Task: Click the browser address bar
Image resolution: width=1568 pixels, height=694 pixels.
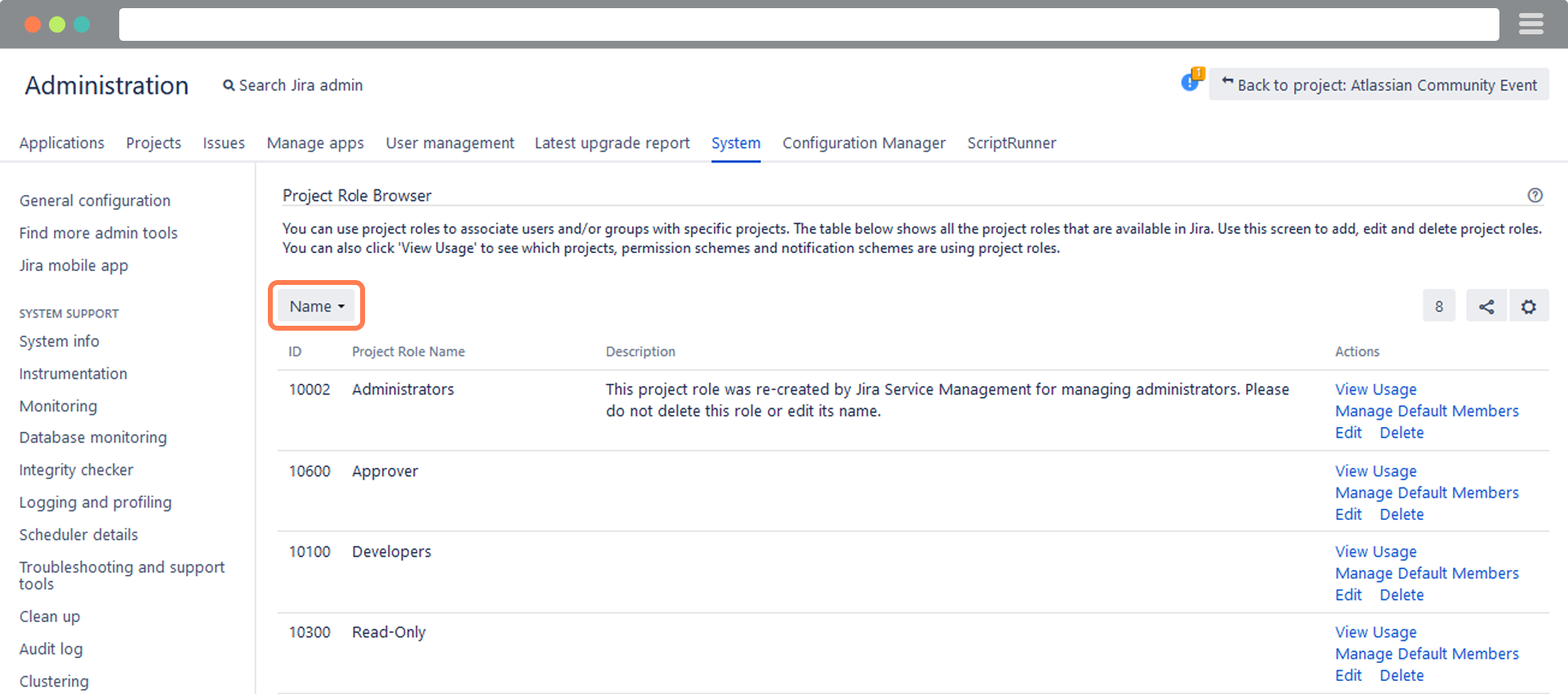Action: click(x=808, y=24)
